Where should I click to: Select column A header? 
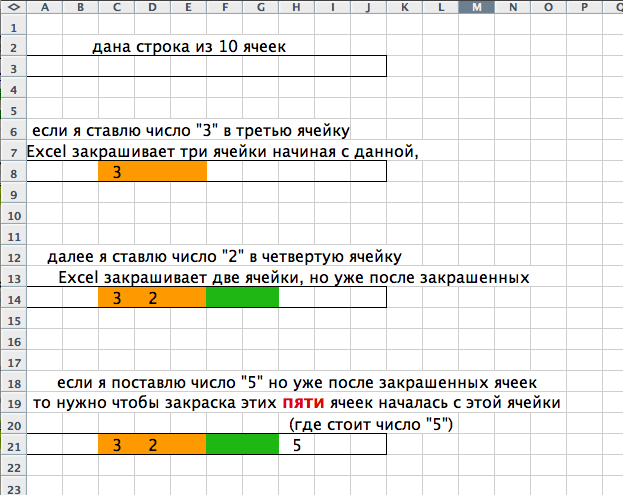pyautogui.click(x=44, y=8)
